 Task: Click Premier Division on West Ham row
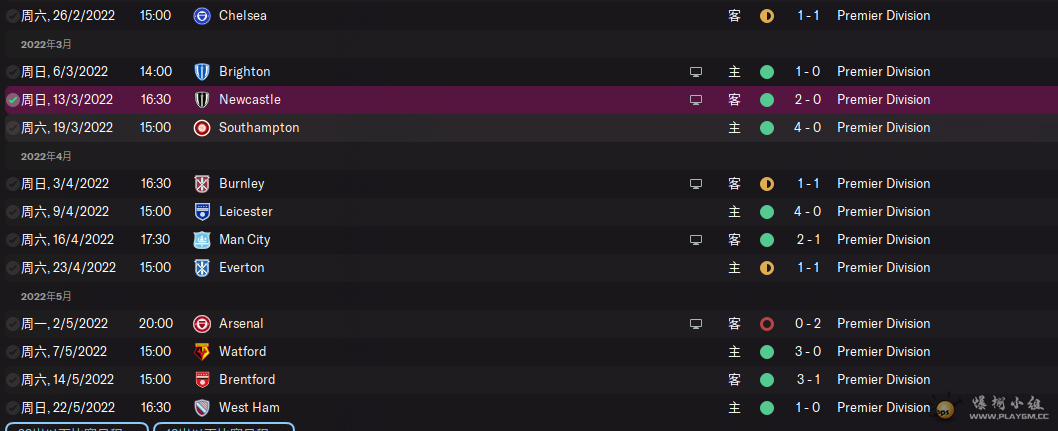tap(883, 407)
